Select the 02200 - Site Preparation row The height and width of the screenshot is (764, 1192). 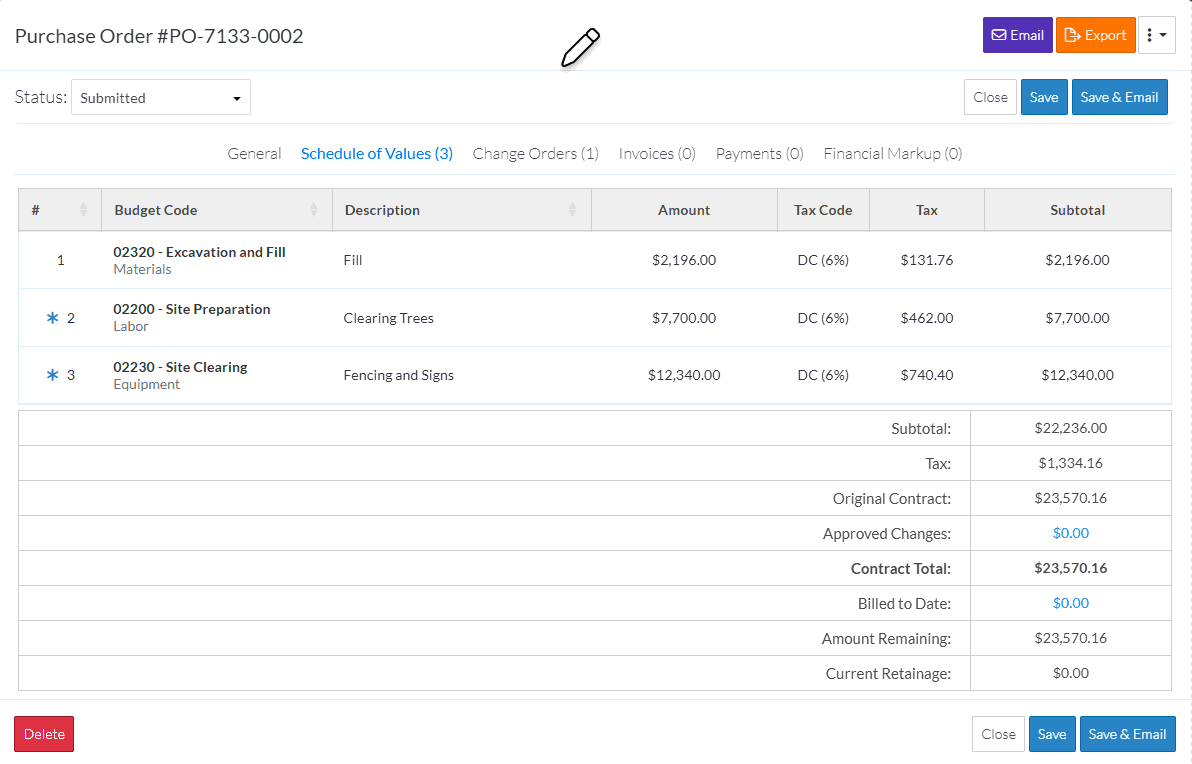point(594,318)
